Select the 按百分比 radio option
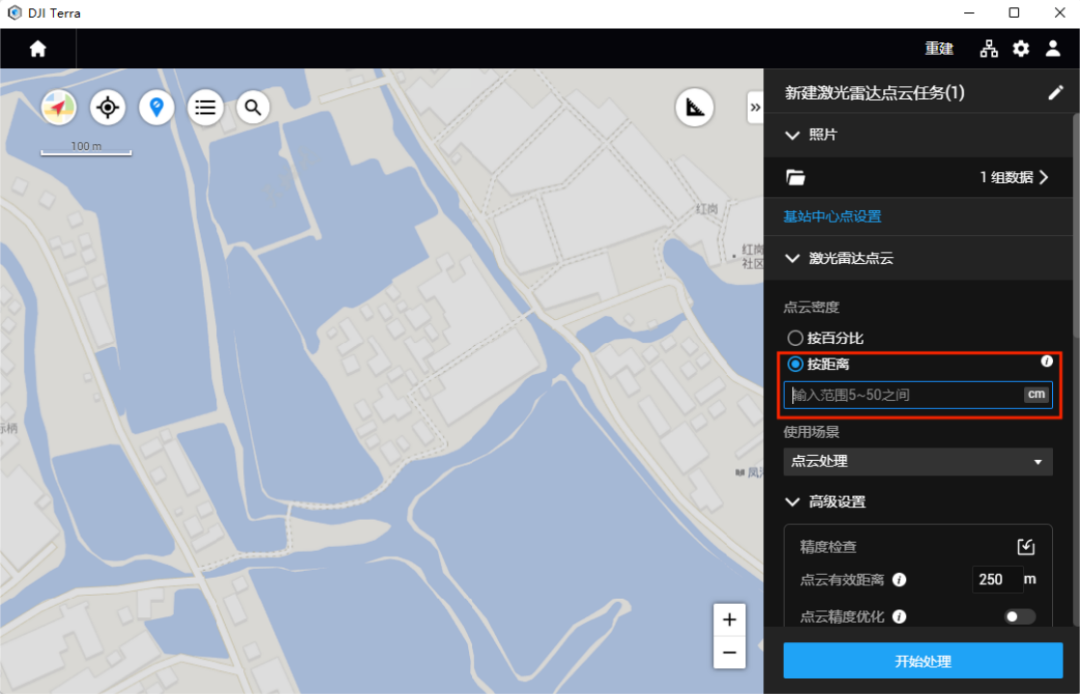 (x=796, y=338)
